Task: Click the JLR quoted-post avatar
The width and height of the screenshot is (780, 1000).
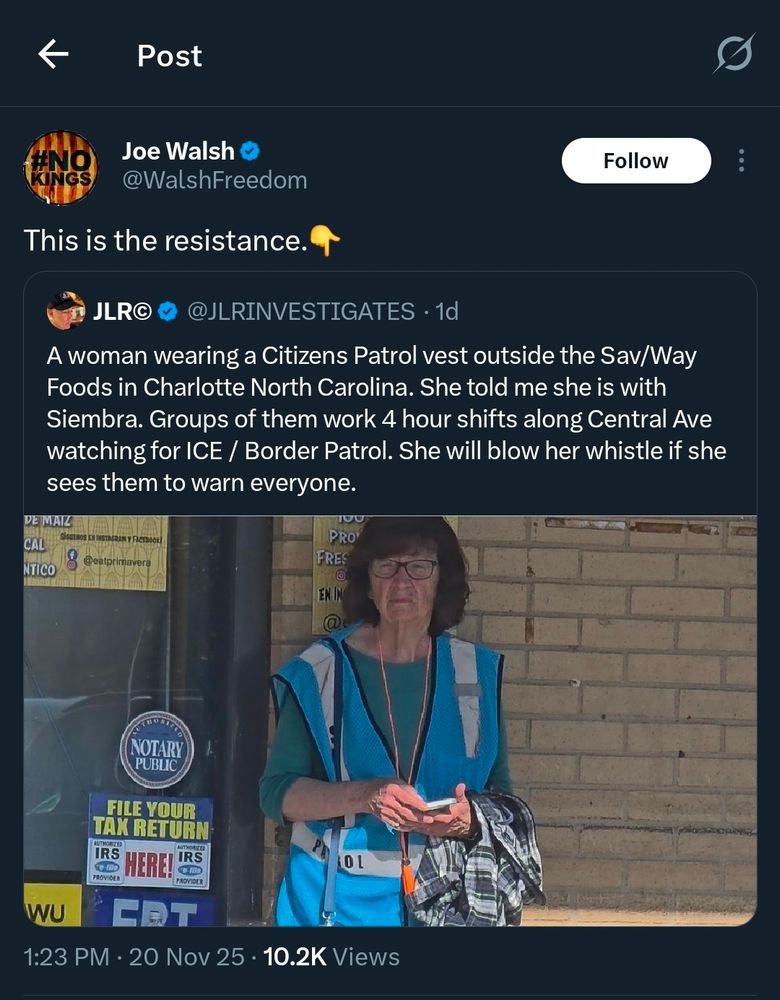Action: [66, 311]
